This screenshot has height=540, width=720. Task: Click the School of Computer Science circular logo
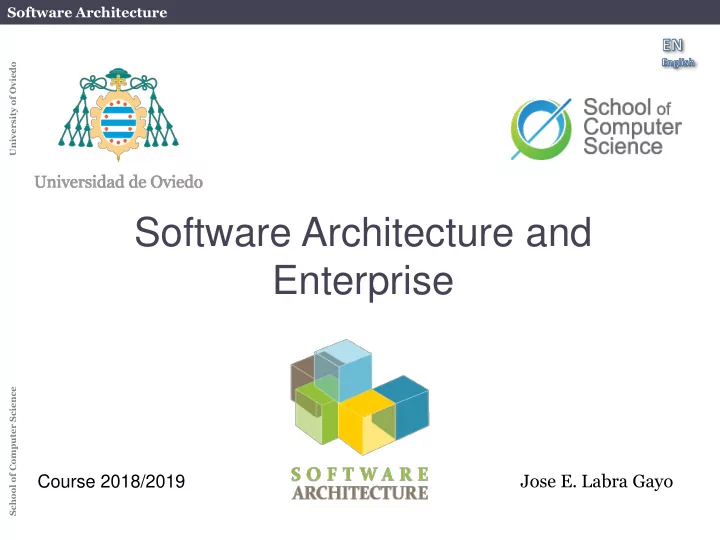click(x=541, y=129)
